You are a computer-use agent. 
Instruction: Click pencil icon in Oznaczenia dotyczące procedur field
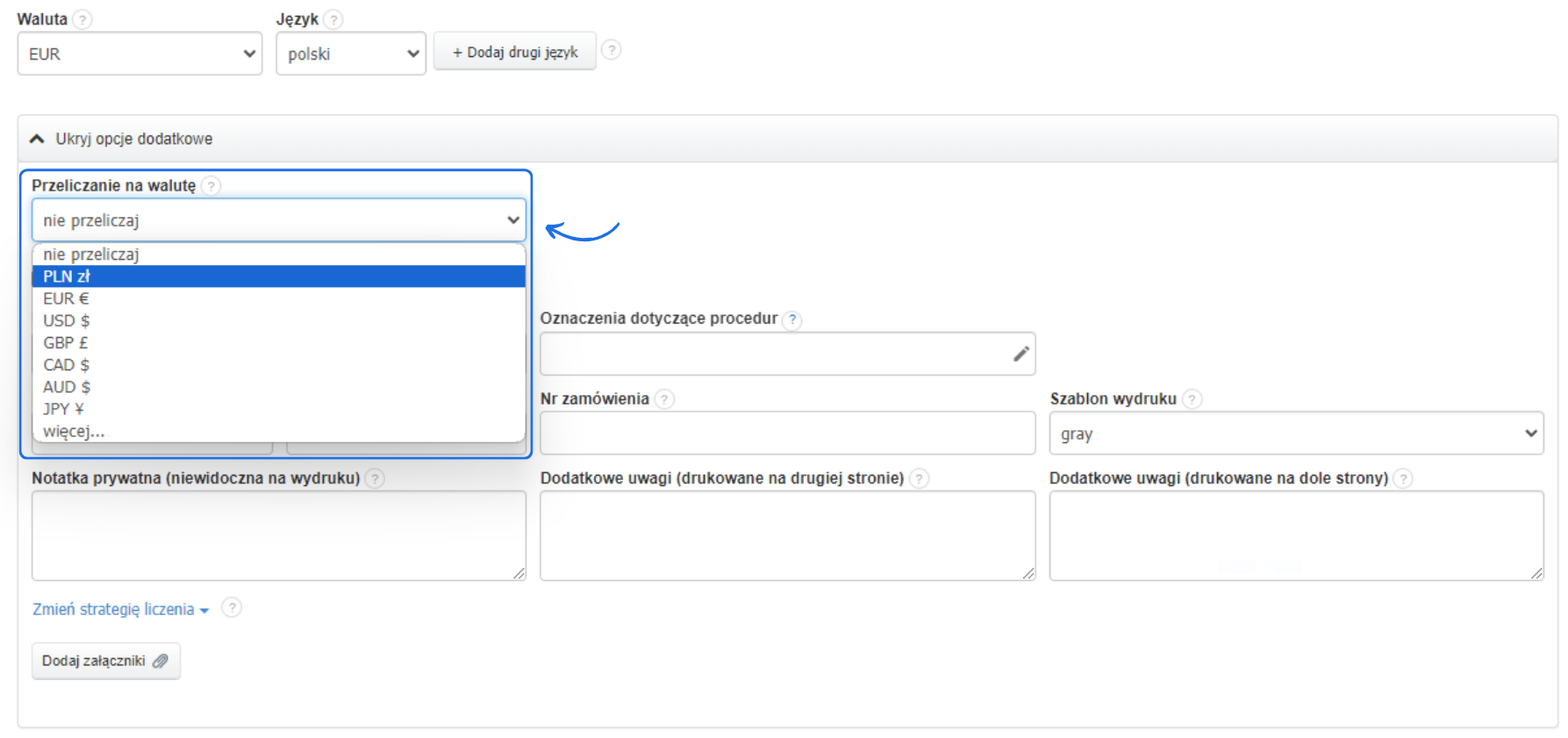1020,354
